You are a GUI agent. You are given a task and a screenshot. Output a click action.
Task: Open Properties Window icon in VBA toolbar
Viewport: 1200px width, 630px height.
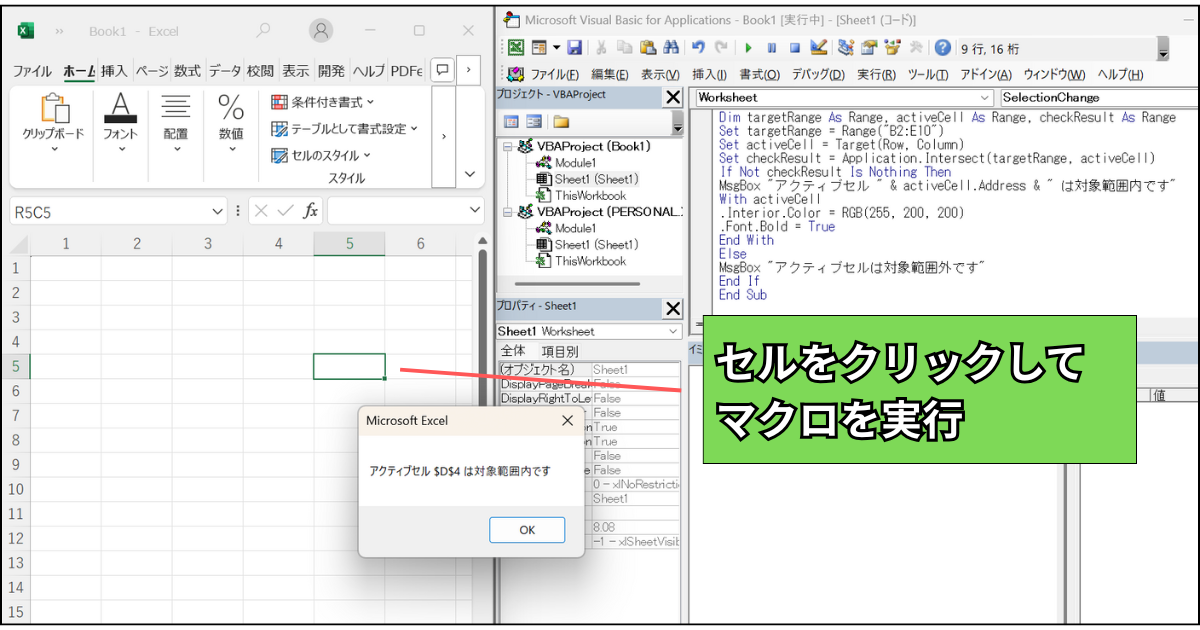click(869, 47)
